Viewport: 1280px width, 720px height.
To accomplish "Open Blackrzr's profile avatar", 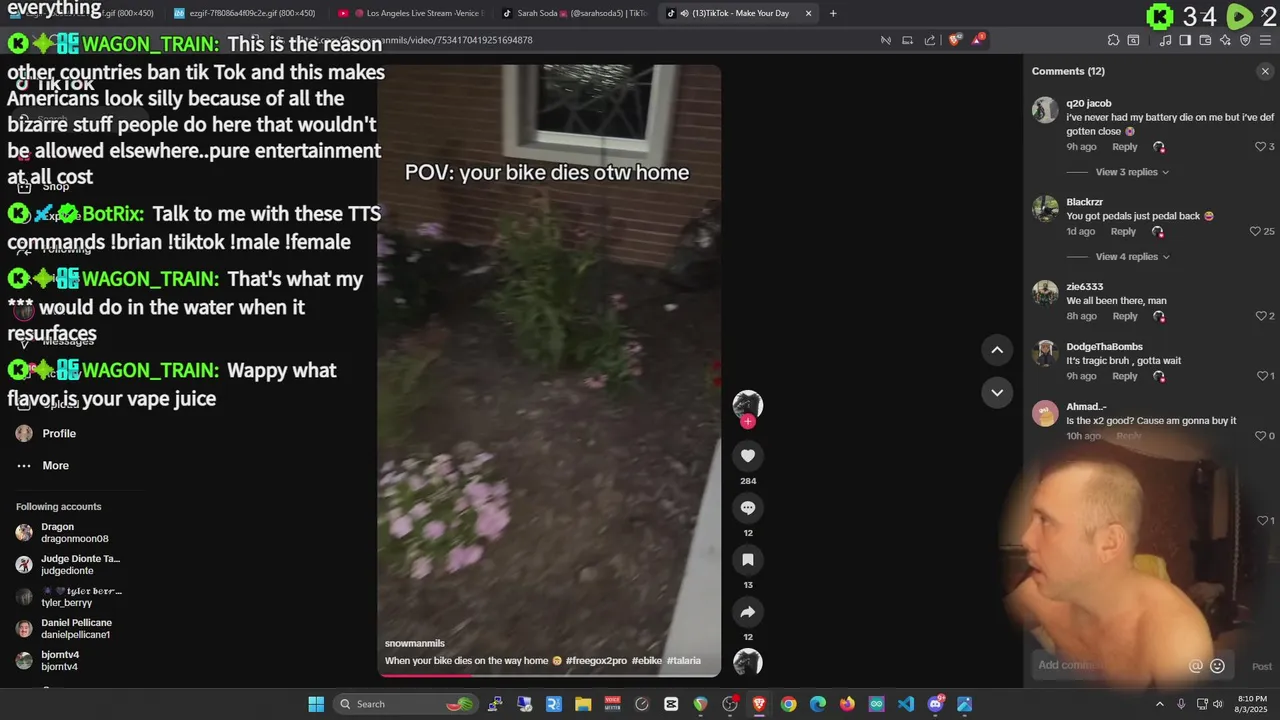I will click(1045, 209).
